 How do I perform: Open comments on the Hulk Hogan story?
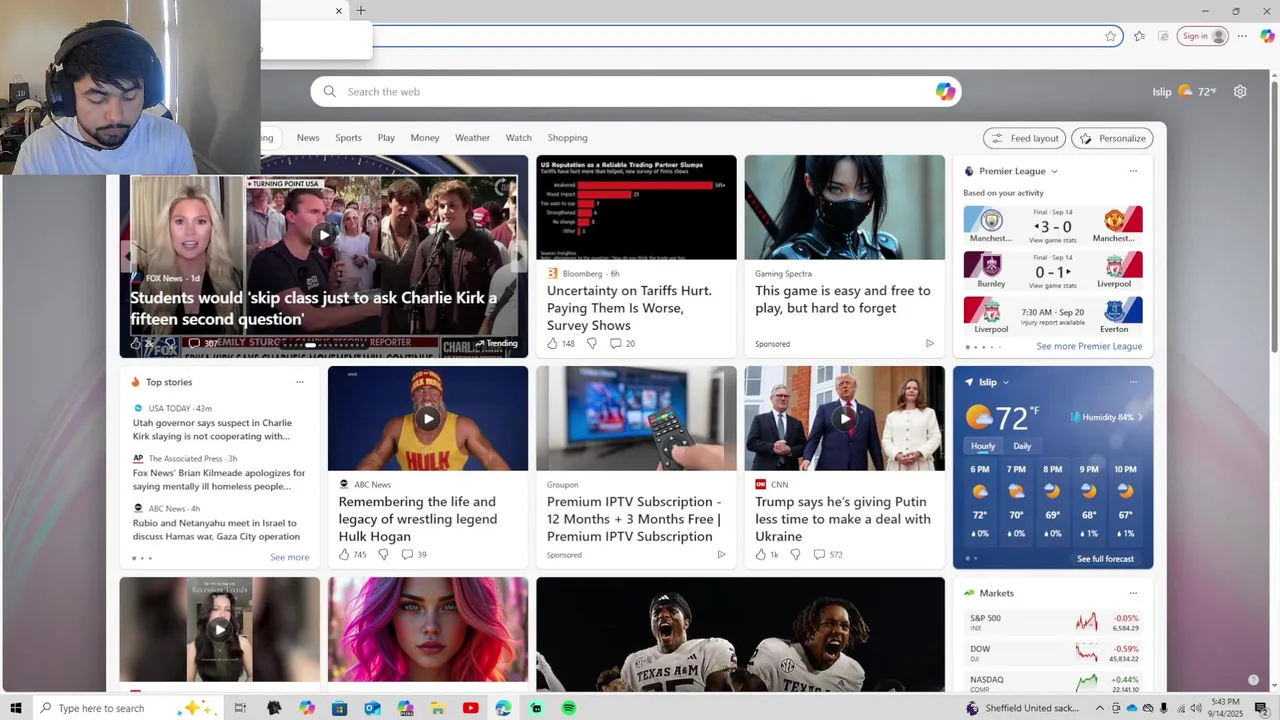click(414, 554)
